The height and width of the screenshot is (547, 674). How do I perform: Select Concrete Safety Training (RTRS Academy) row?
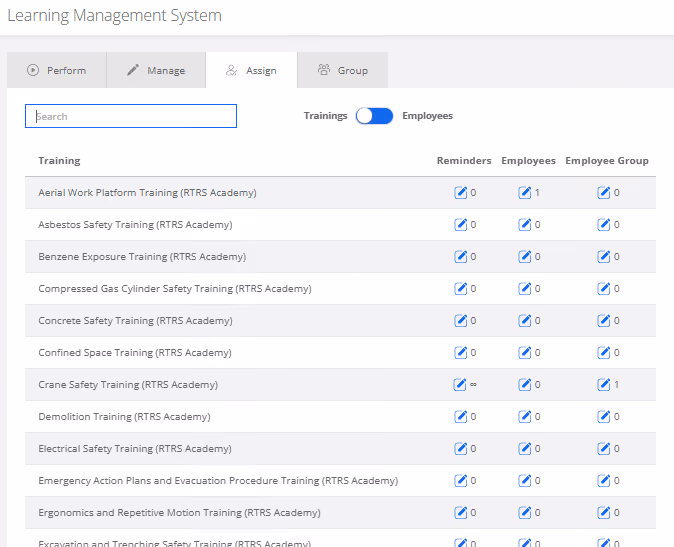[x=340, y=321]
